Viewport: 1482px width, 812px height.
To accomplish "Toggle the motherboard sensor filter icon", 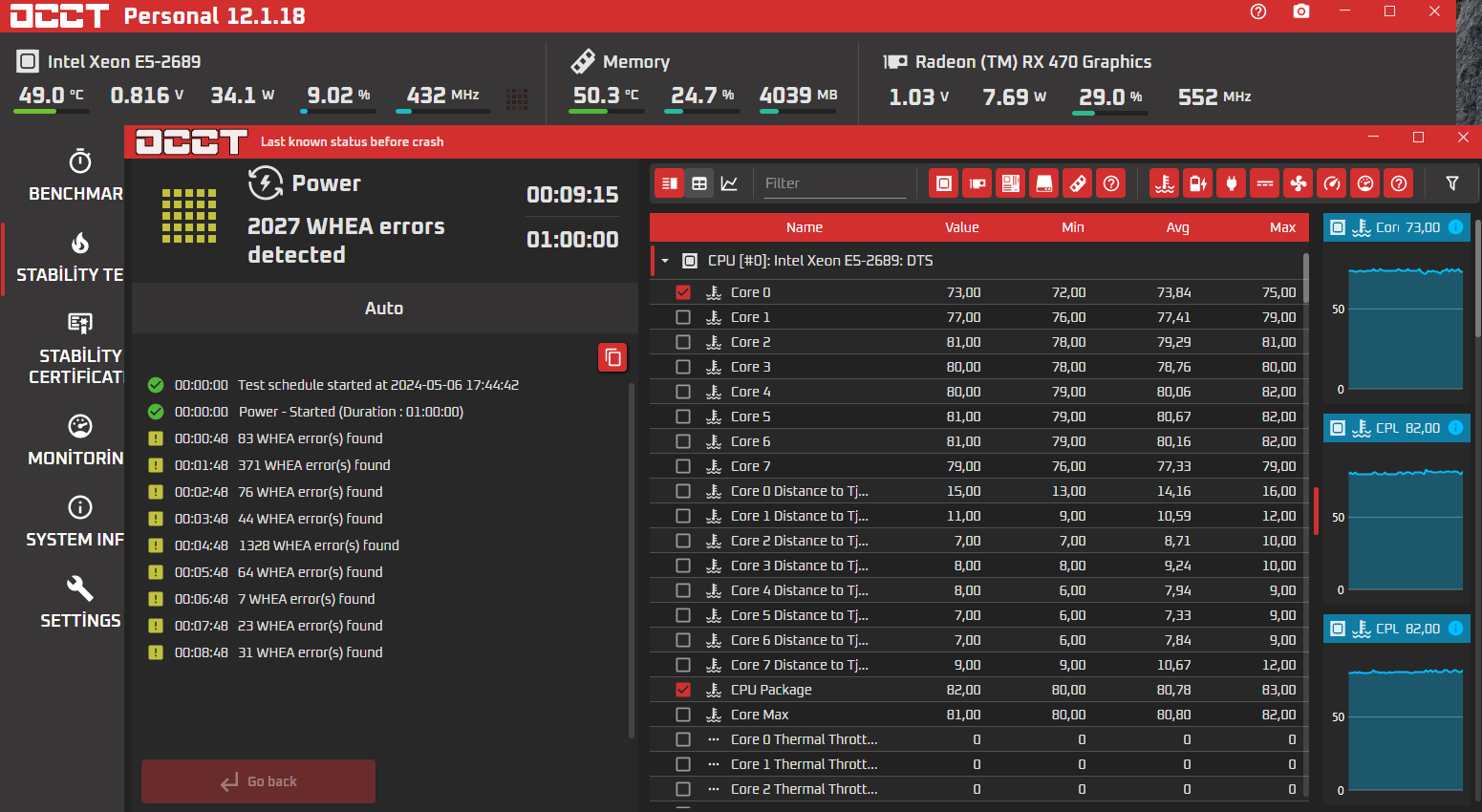I will (x=1010, y=183).
